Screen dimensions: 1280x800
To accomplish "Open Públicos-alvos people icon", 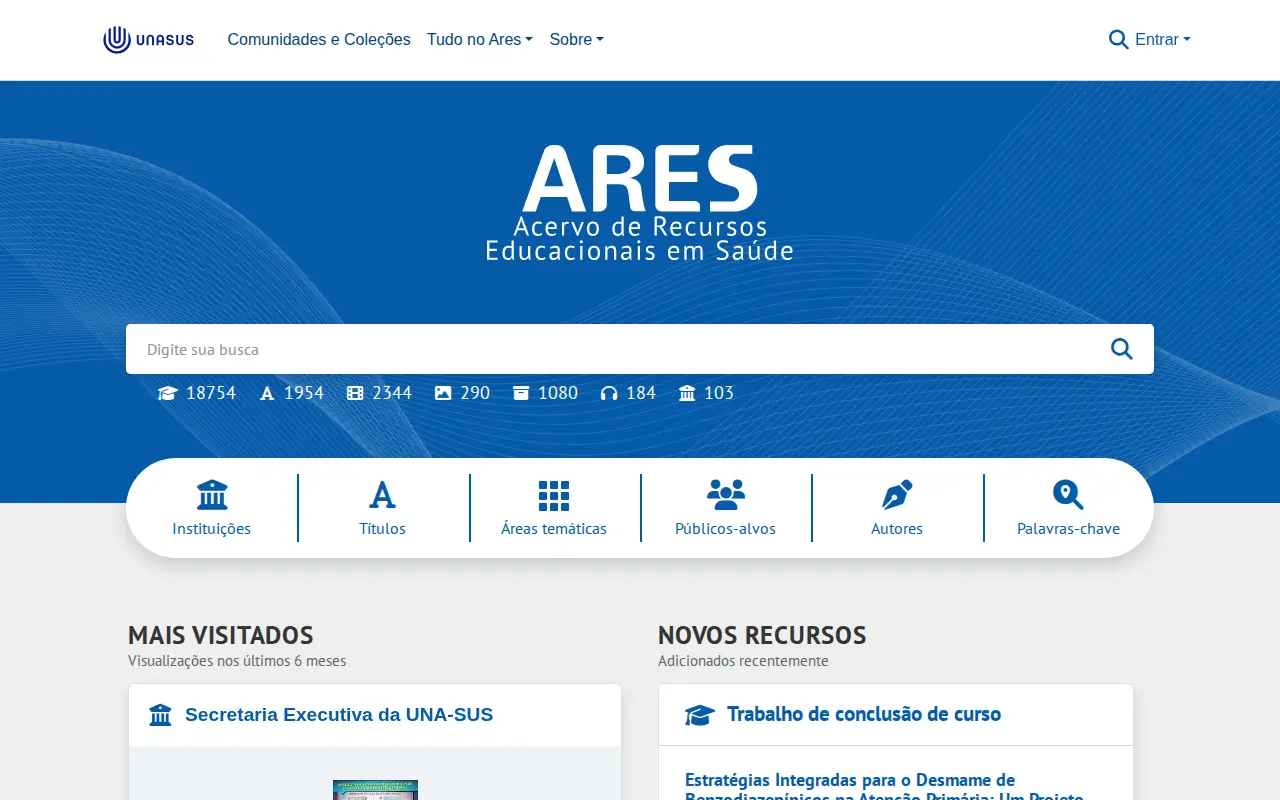I will point(726,495).
